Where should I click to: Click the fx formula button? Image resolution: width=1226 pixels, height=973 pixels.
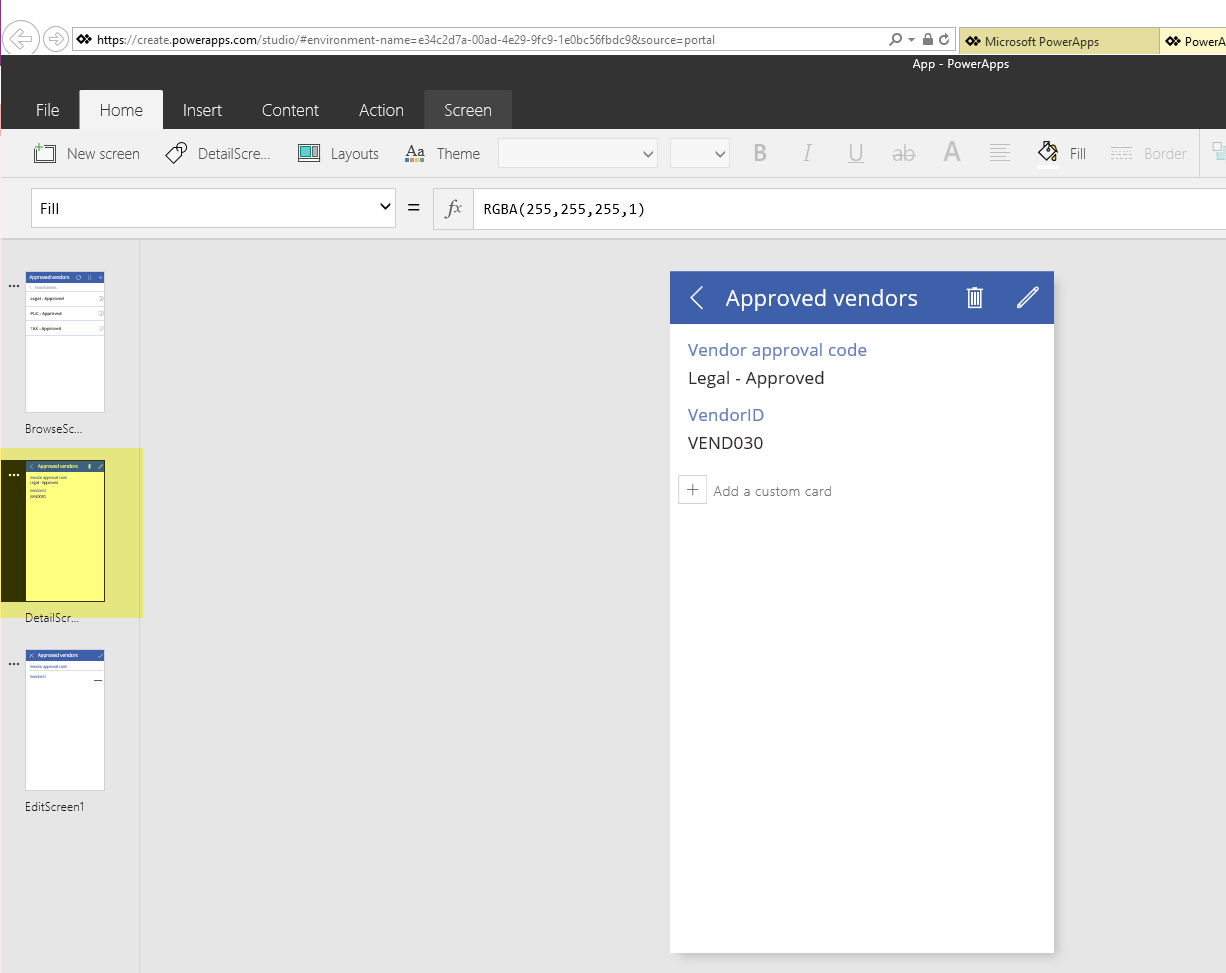(453, 208)
